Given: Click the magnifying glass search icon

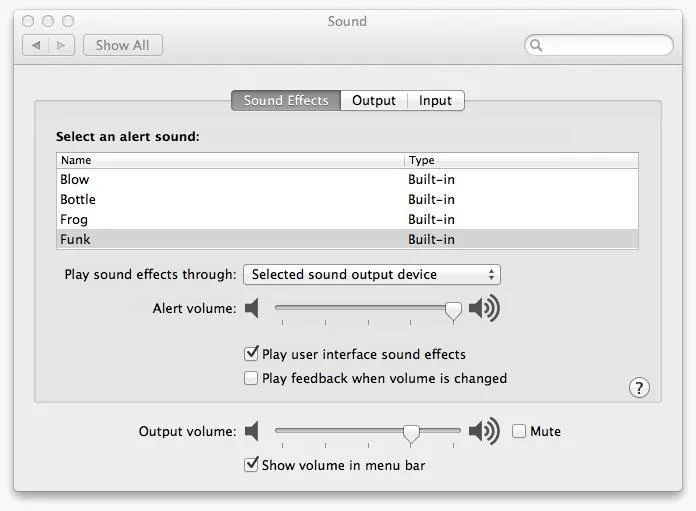Looking at the screenshot, I should tap(536, 45).
